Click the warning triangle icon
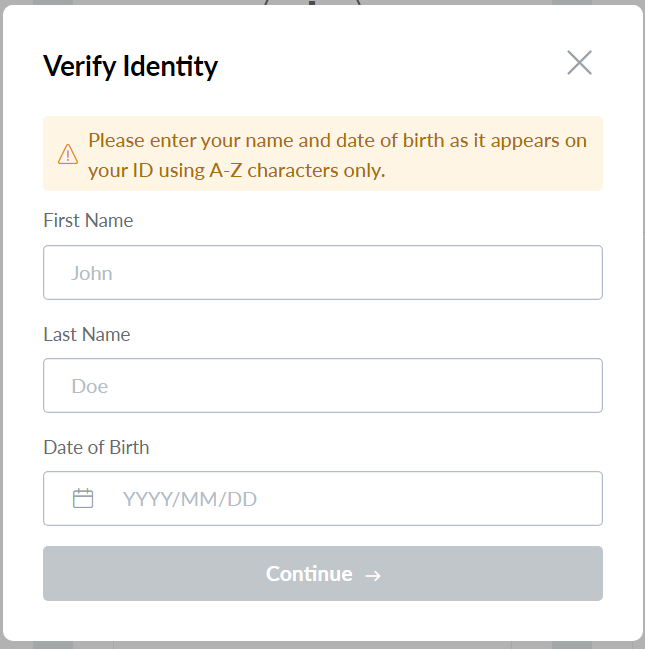645x649 pixels. tap(68, 154)
